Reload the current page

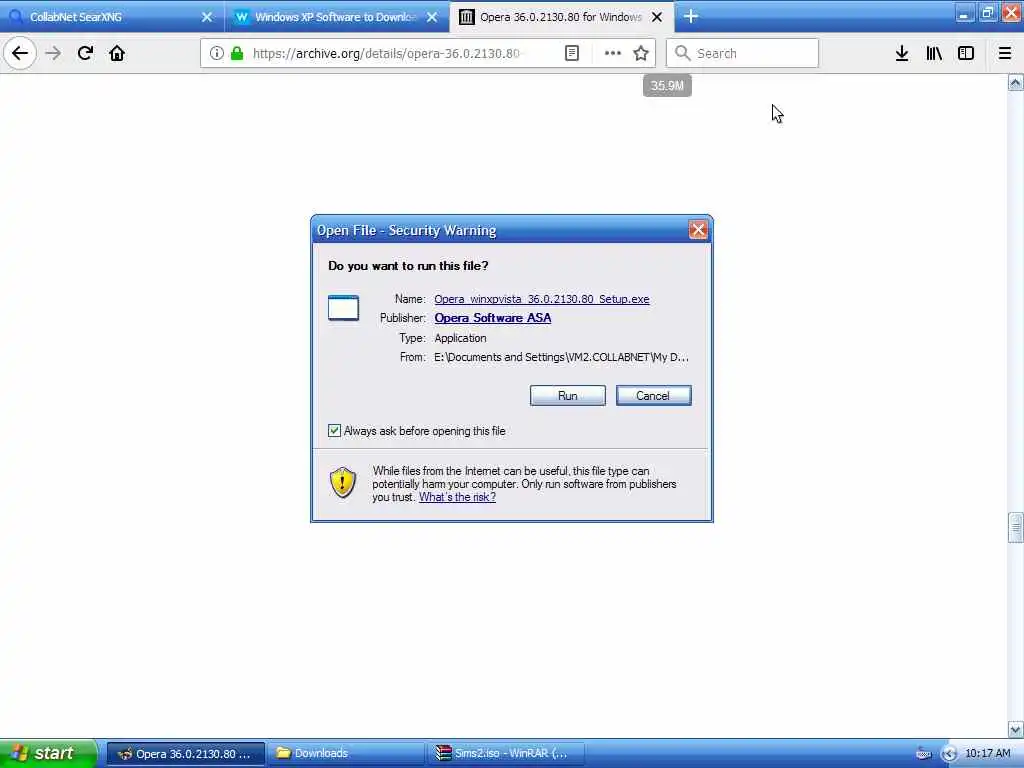pos(85,54)
